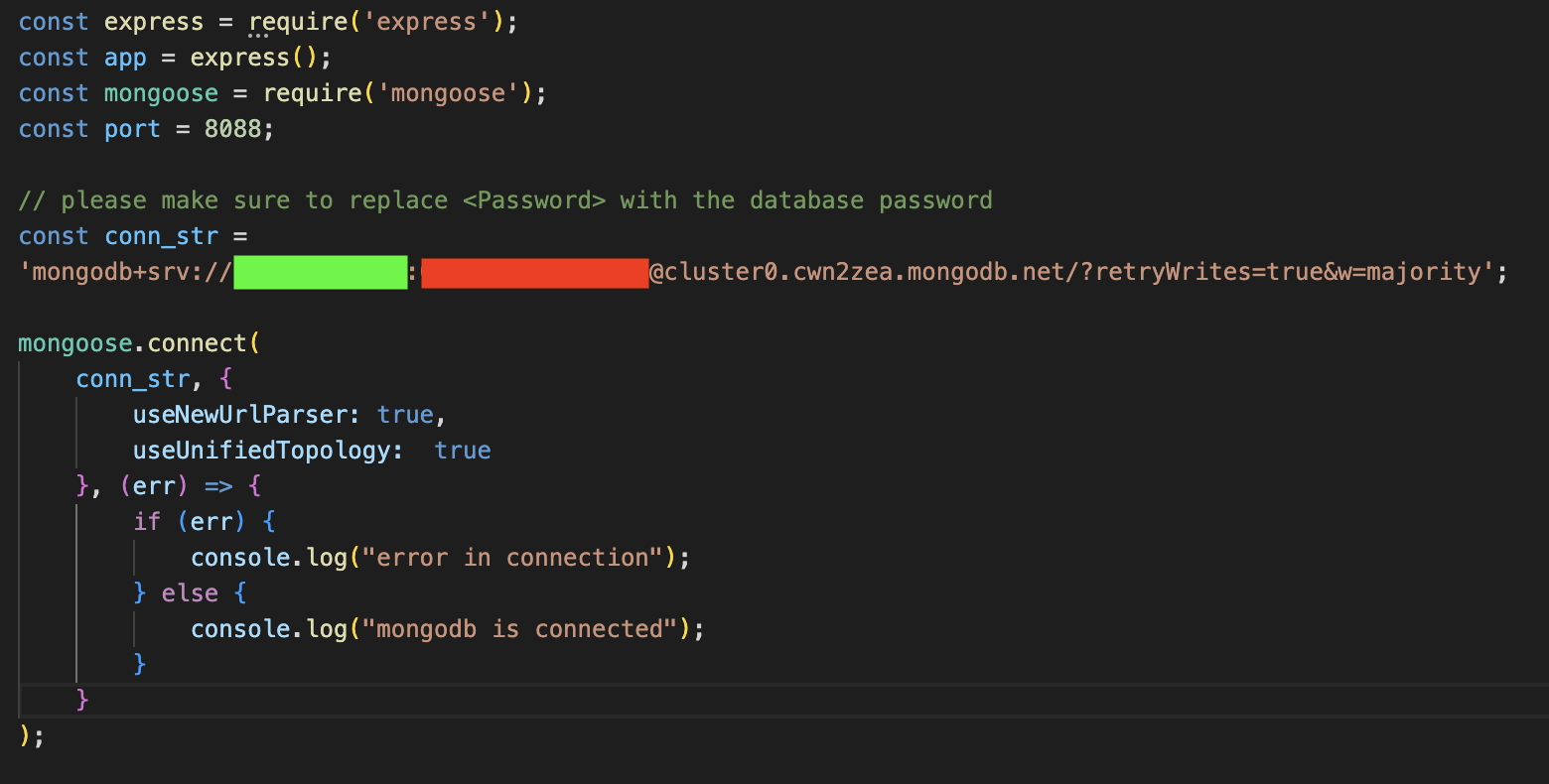Click the require keyword for mongoose
Screen dimensions: 1549x784
312,93
